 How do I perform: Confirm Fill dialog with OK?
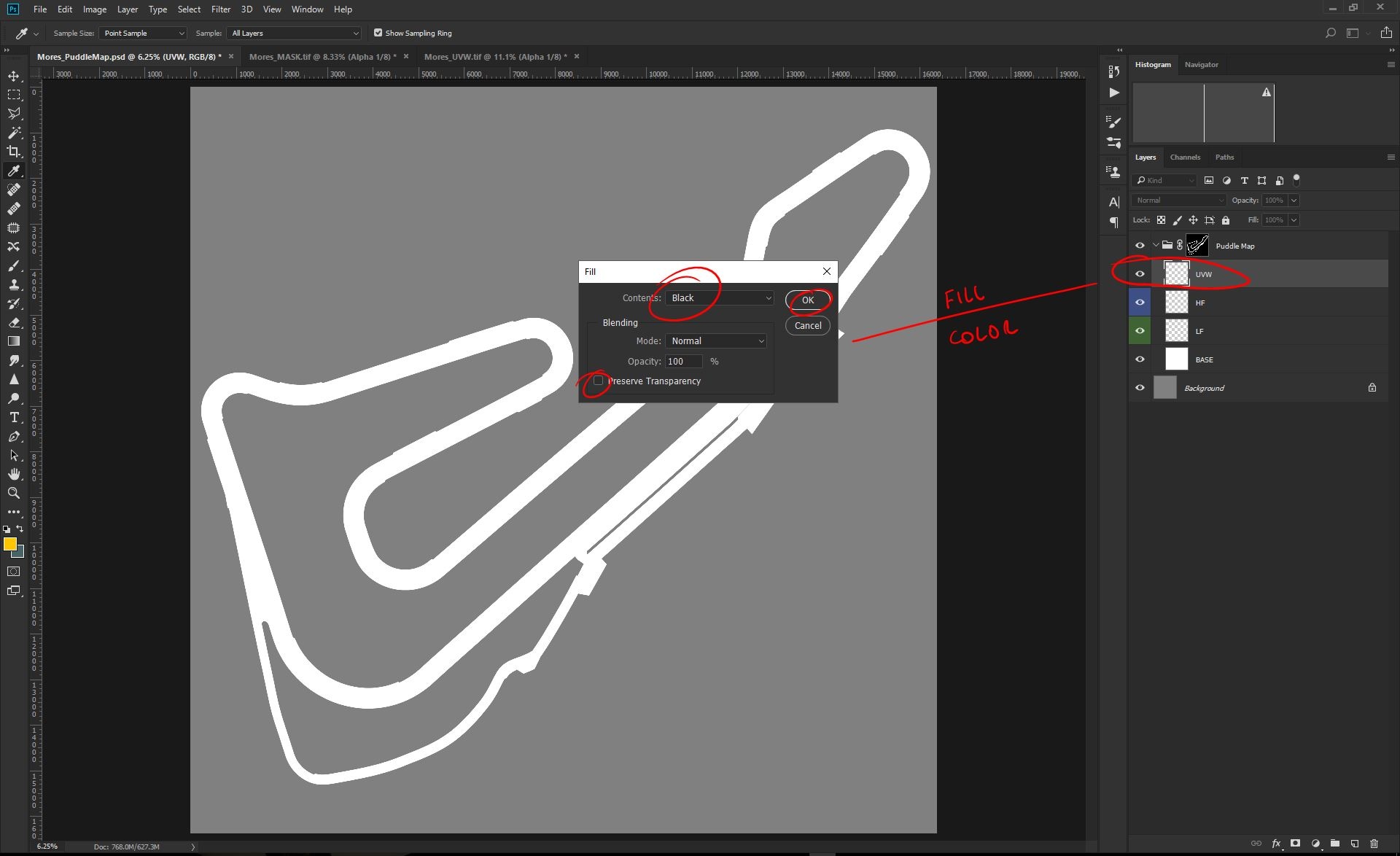[807, 300]
